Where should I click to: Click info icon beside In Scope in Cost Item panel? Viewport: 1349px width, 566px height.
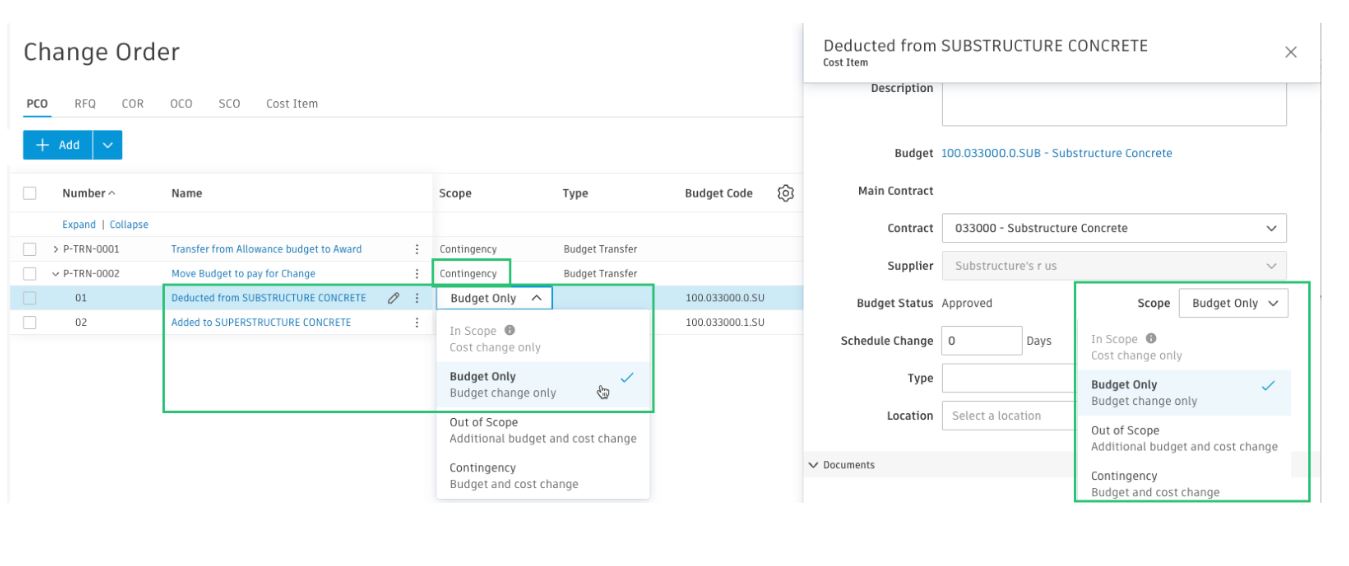1150,339
